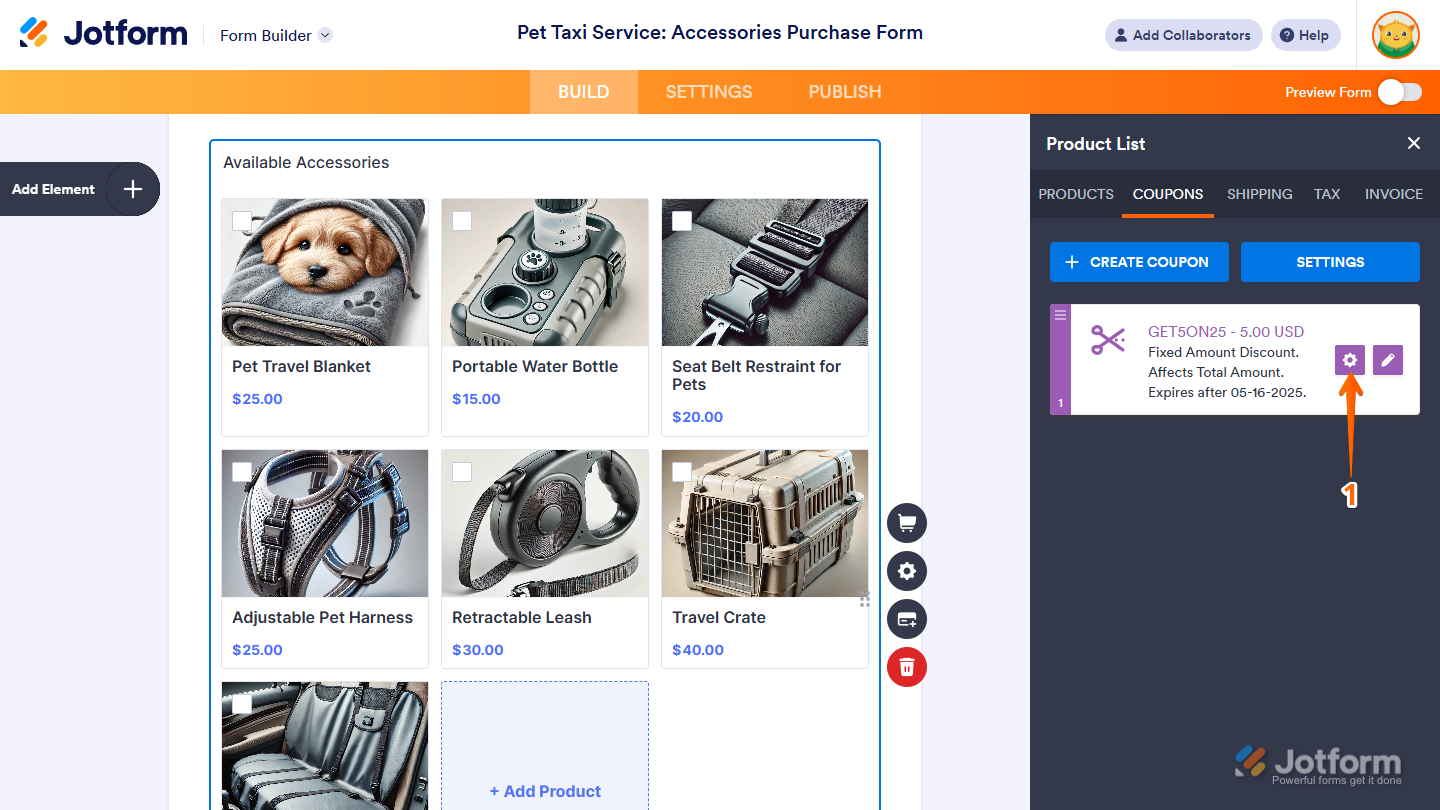Select the Travel Crate checkbox
The height and width of the screenshot is (810, 1440).
(x=682, y=472)
